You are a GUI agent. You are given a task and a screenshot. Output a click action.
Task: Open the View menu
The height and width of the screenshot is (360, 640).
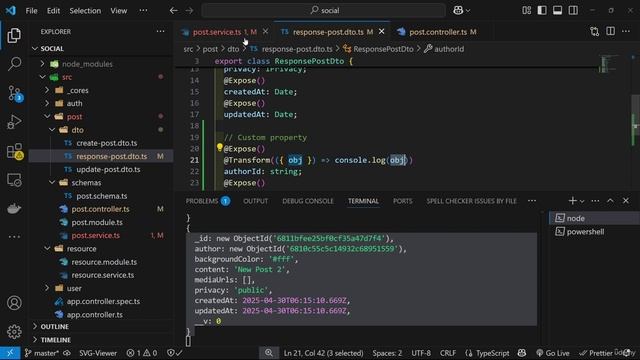tap(118, 11)
